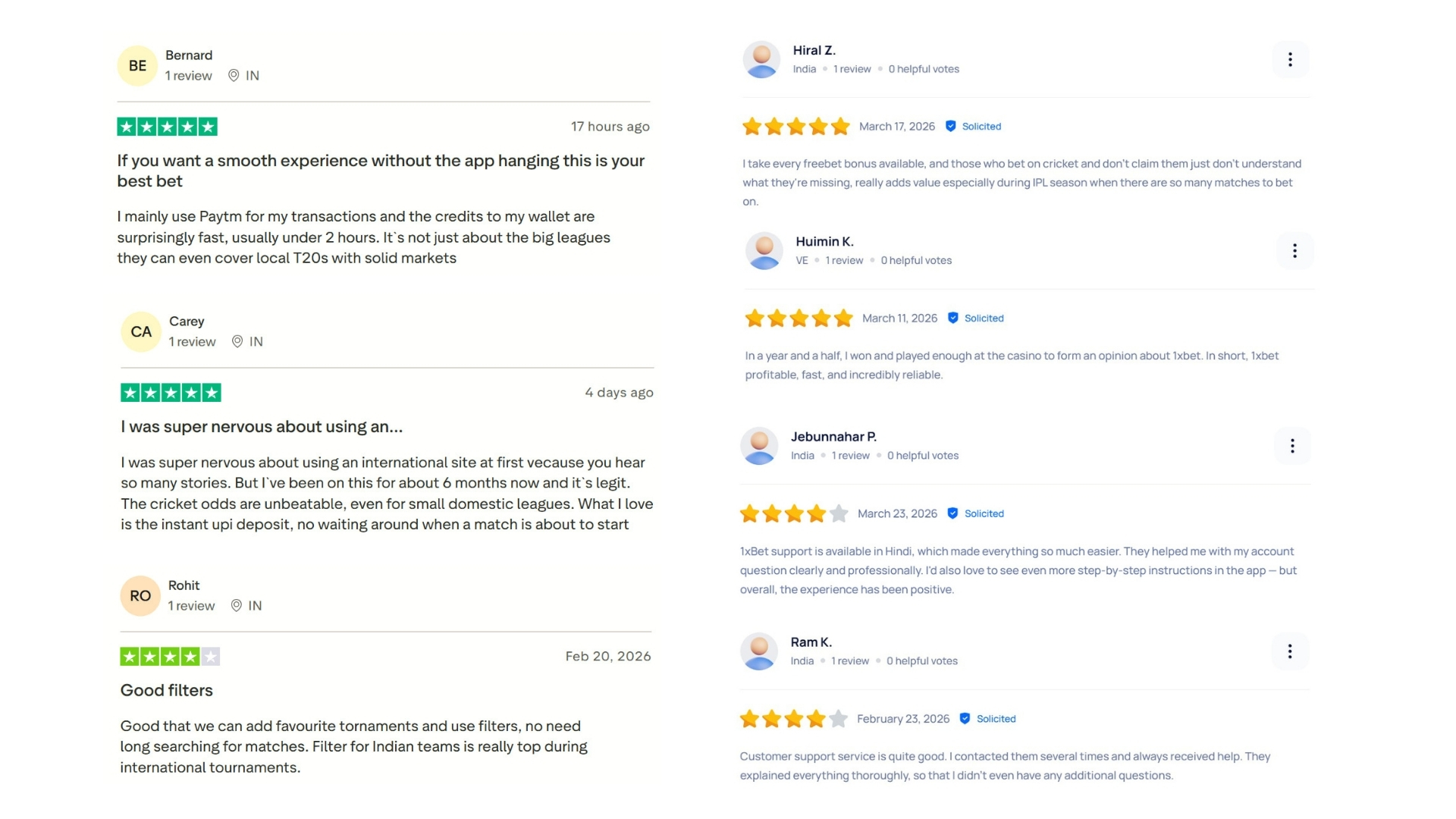
Task: Click Carey's five-star rating bar
Action: (170, 392)
